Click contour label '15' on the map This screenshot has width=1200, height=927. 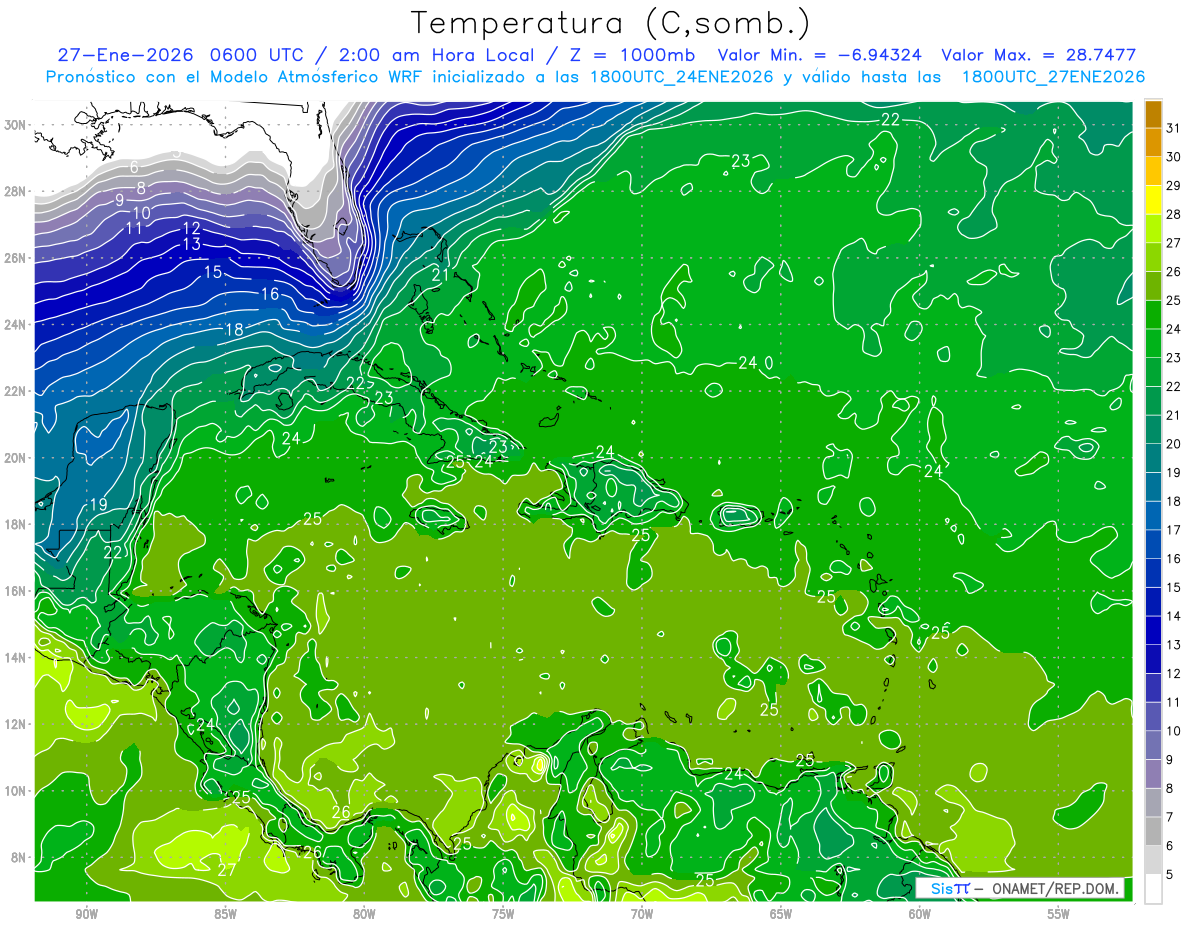[213, 272]
